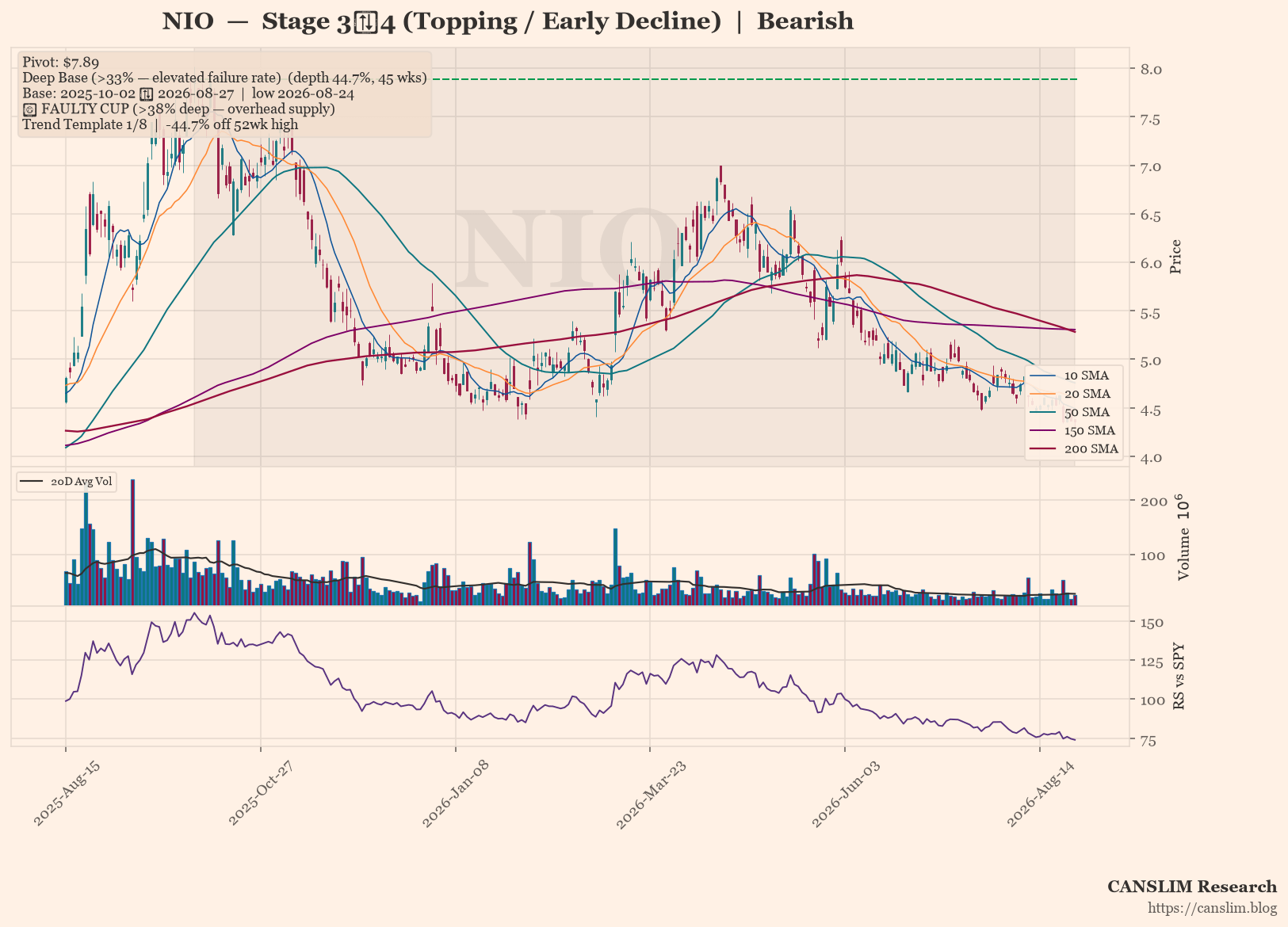Click the 7.5 price axis tick
The height and width of the screenshot is (927, 1288).
[x=1150, y=120]
